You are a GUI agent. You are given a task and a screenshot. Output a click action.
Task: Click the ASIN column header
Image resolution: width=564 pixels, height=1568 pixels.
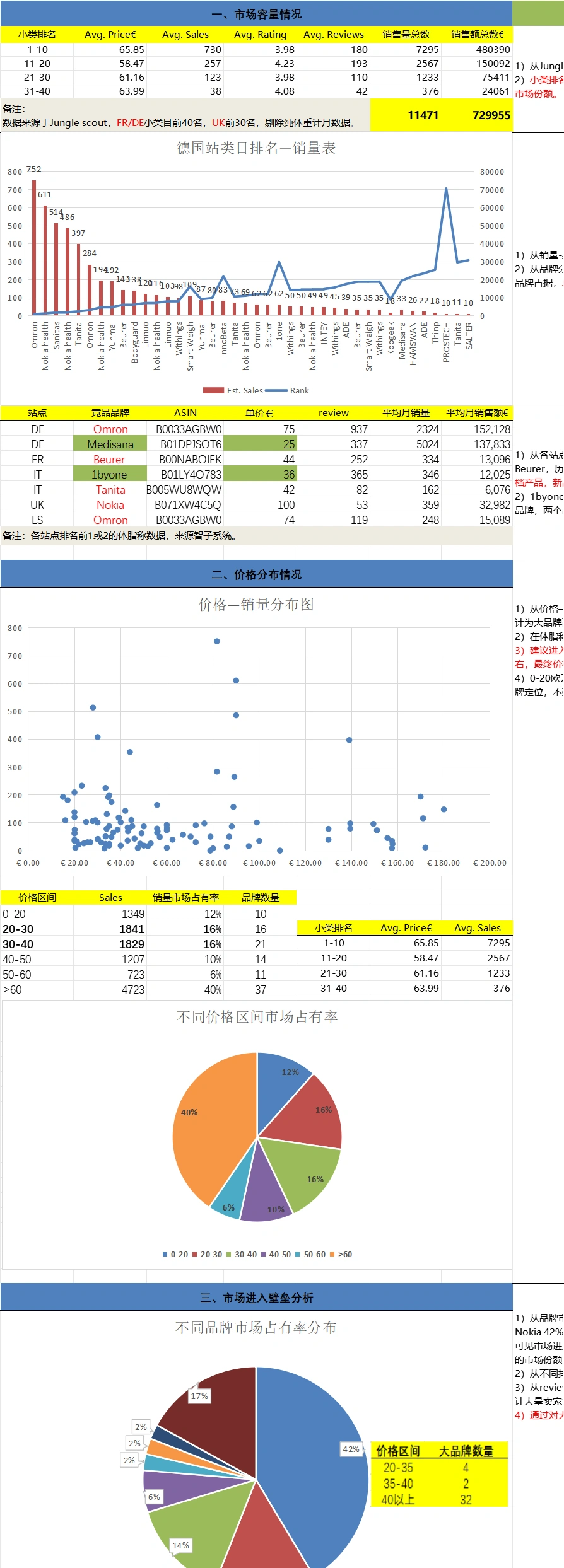pos(185,413)
